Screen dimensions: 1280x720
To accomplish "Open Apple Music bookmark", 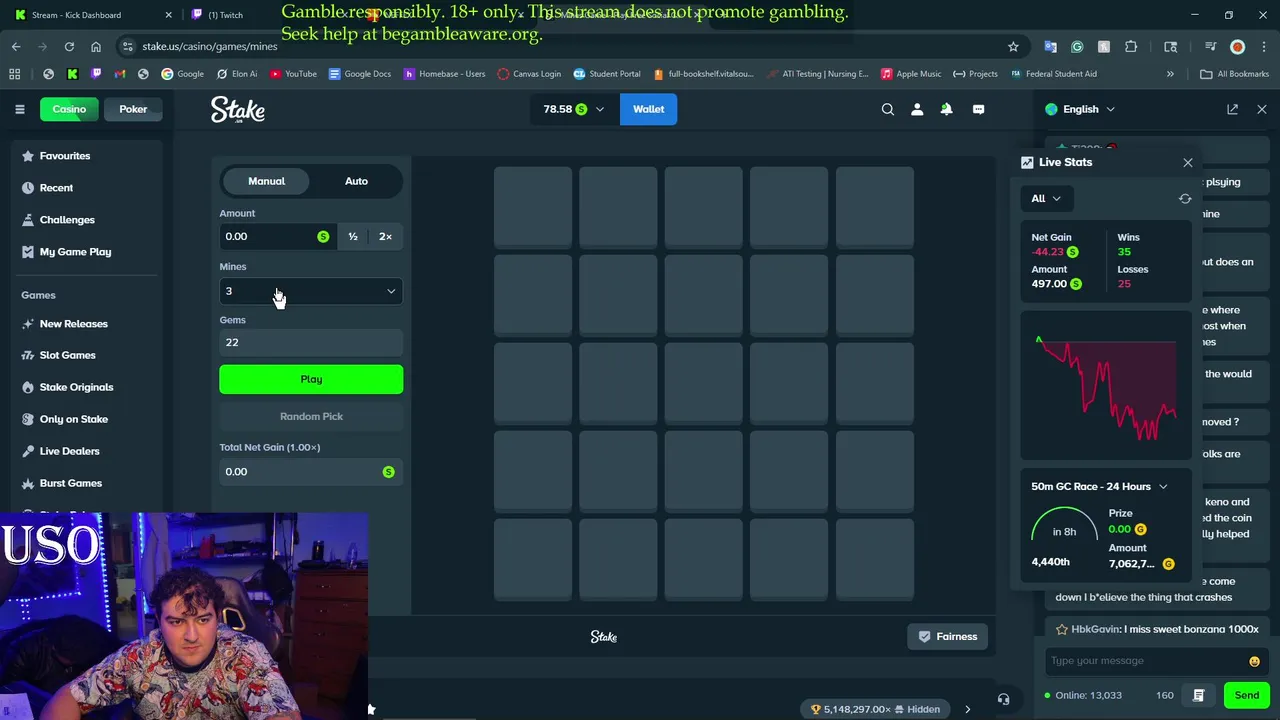I will pyautogui.click(x=911, y=74).
